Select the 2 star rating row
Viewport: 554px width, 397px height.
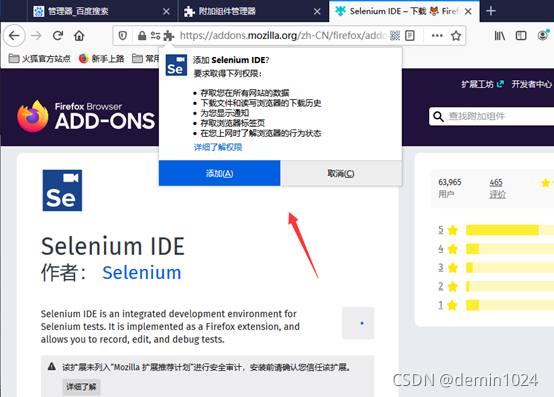496,286
